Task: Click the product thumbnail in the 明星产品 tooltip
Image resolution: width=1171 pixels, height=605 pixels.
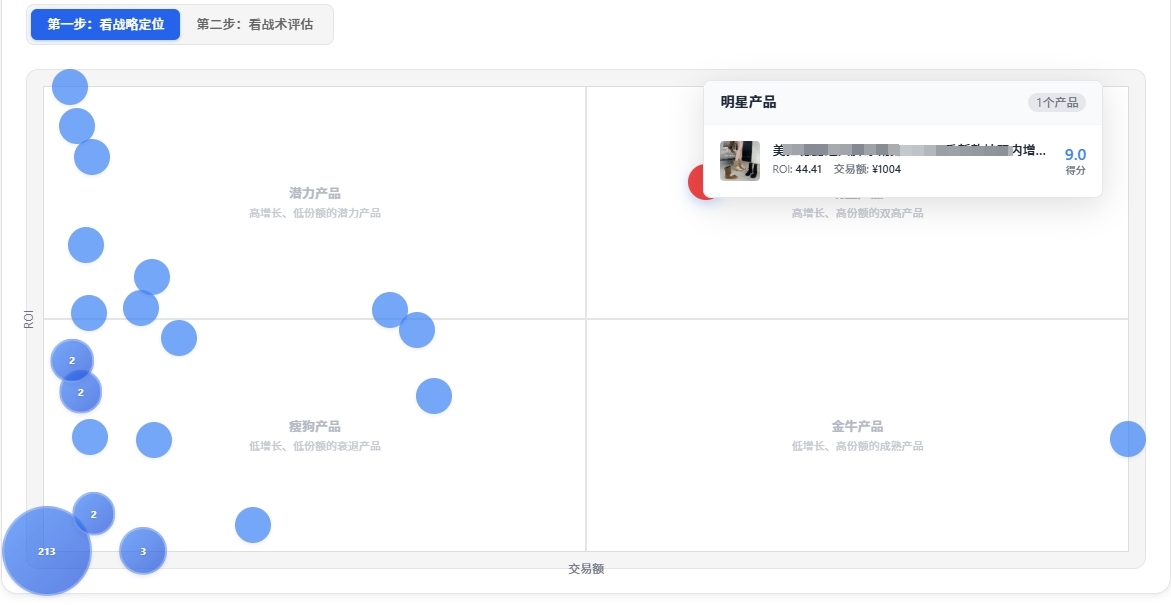Action: [740, 160]
